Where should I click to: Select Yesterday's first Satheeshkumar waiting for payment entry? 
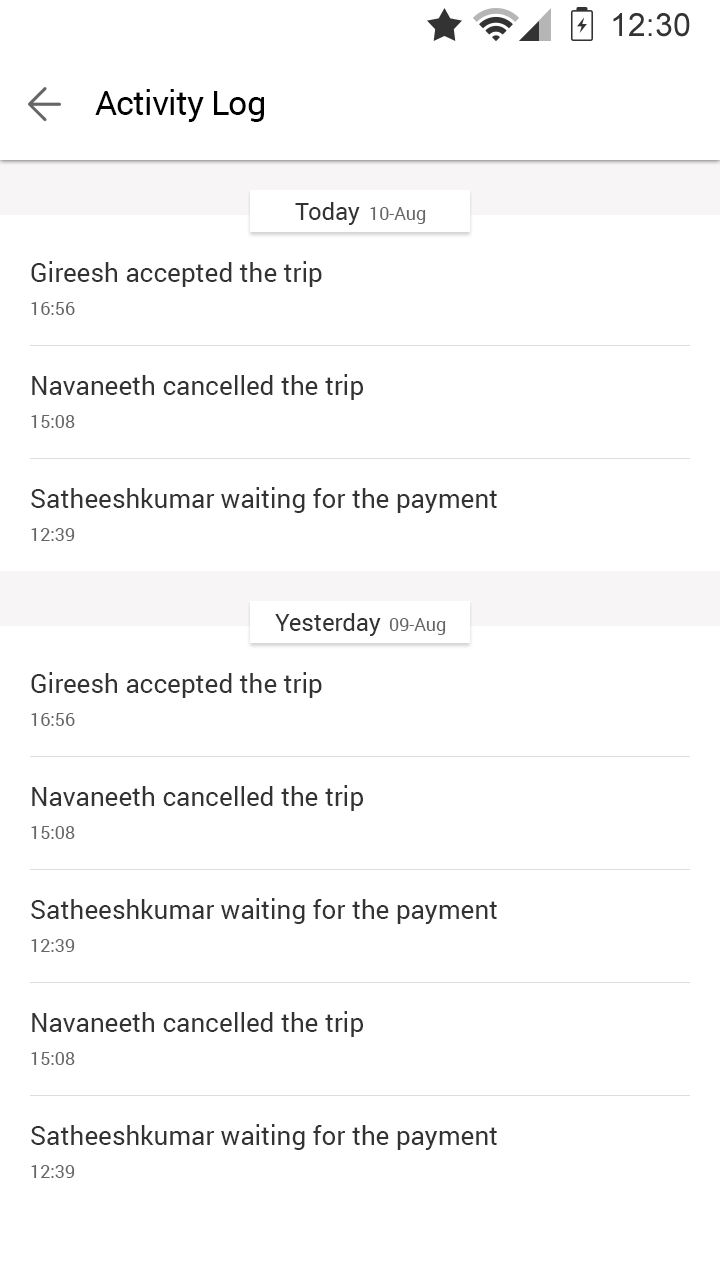point(360,926)
